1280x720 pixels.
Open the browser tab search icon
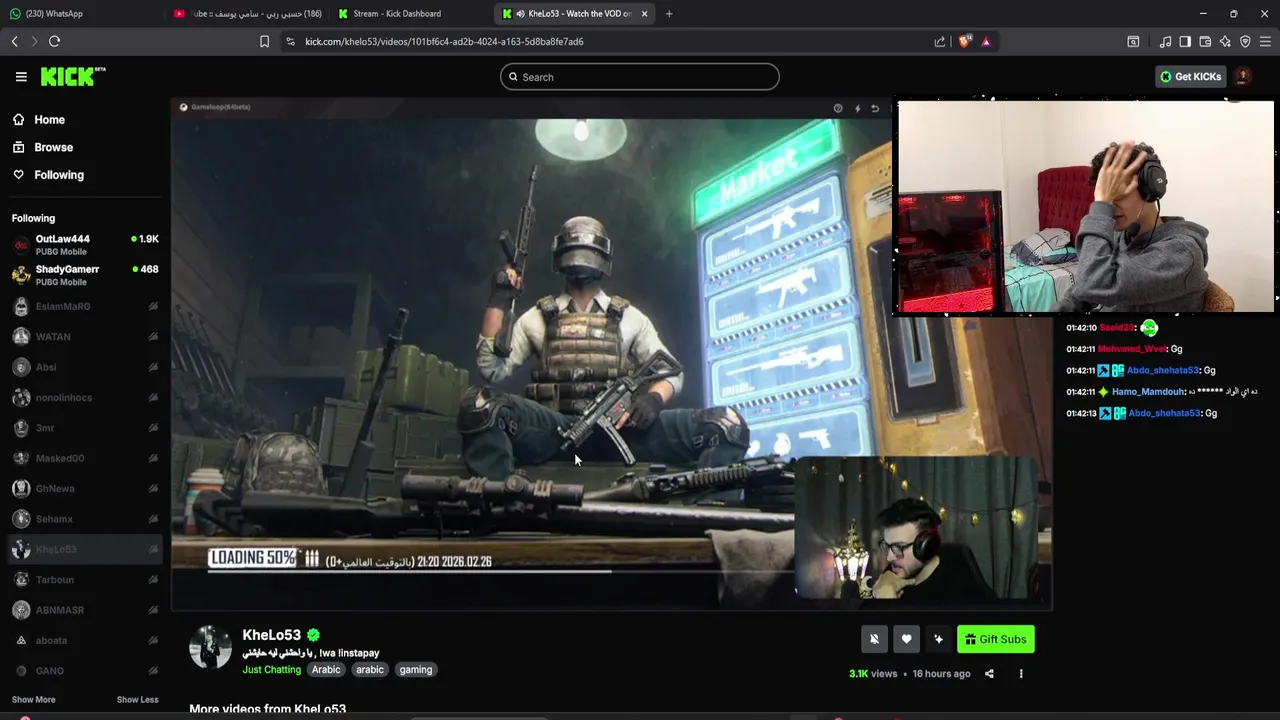tap(1133, 41)
